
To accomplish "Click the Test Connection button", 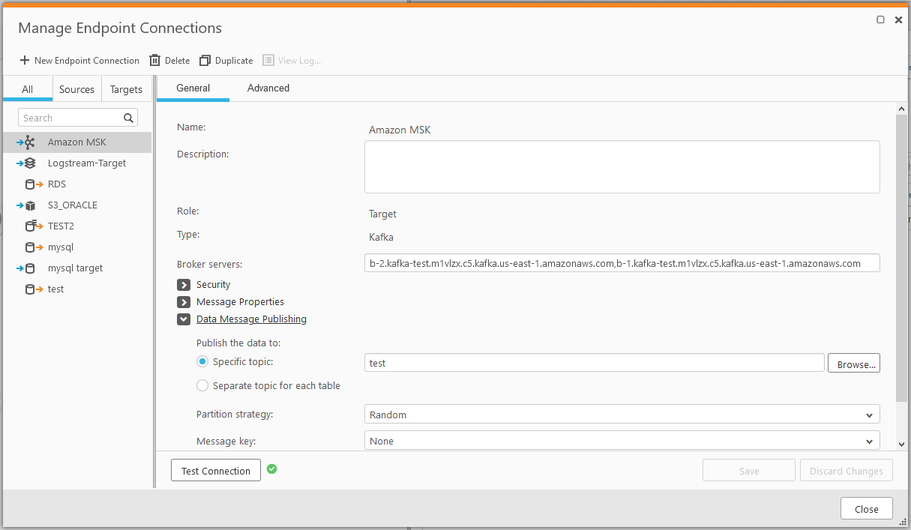I will 216,470.
